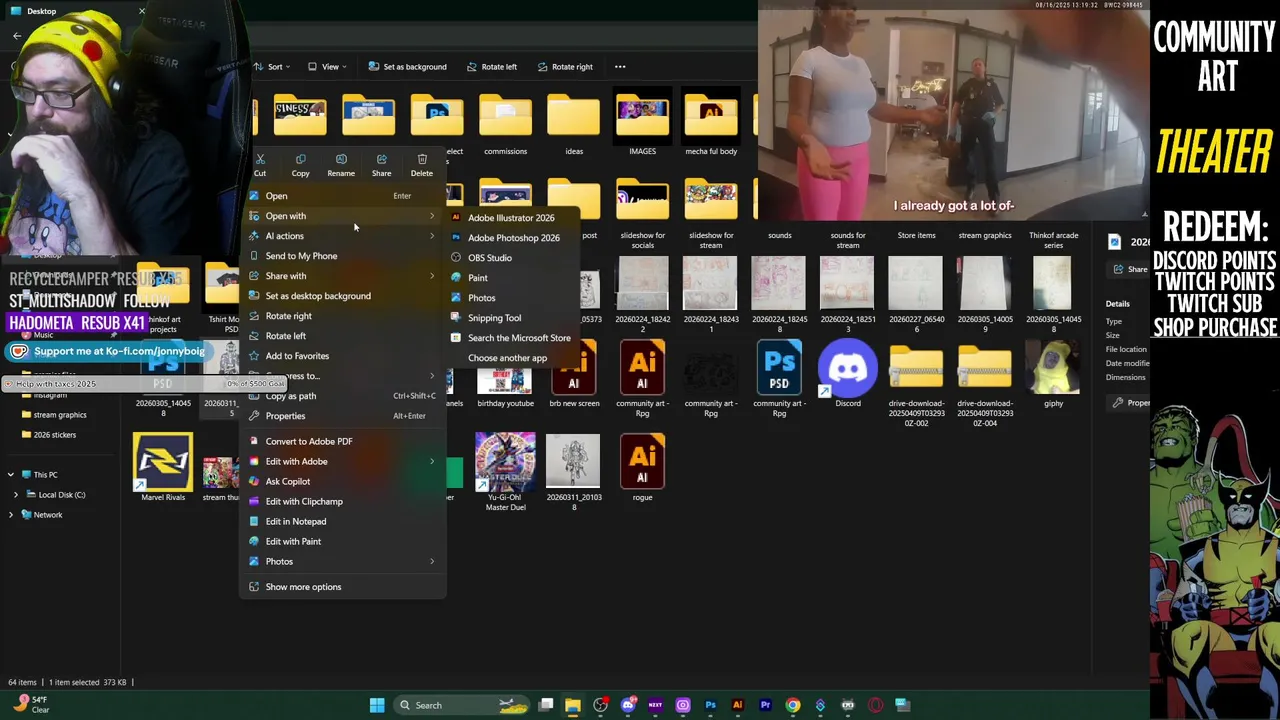Select Local Disk (C:) in navigation pane
1280x720 pixels.
point(61,495)
